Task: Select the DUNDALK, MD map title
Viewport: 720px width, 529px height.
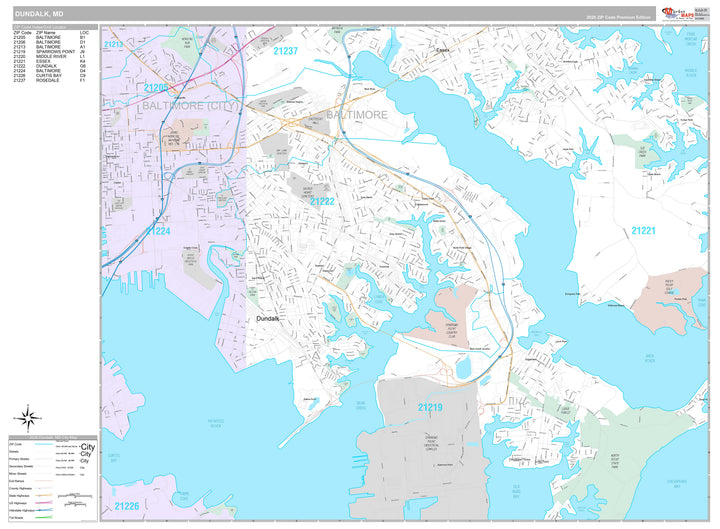Action: click(x=39, y=14)
